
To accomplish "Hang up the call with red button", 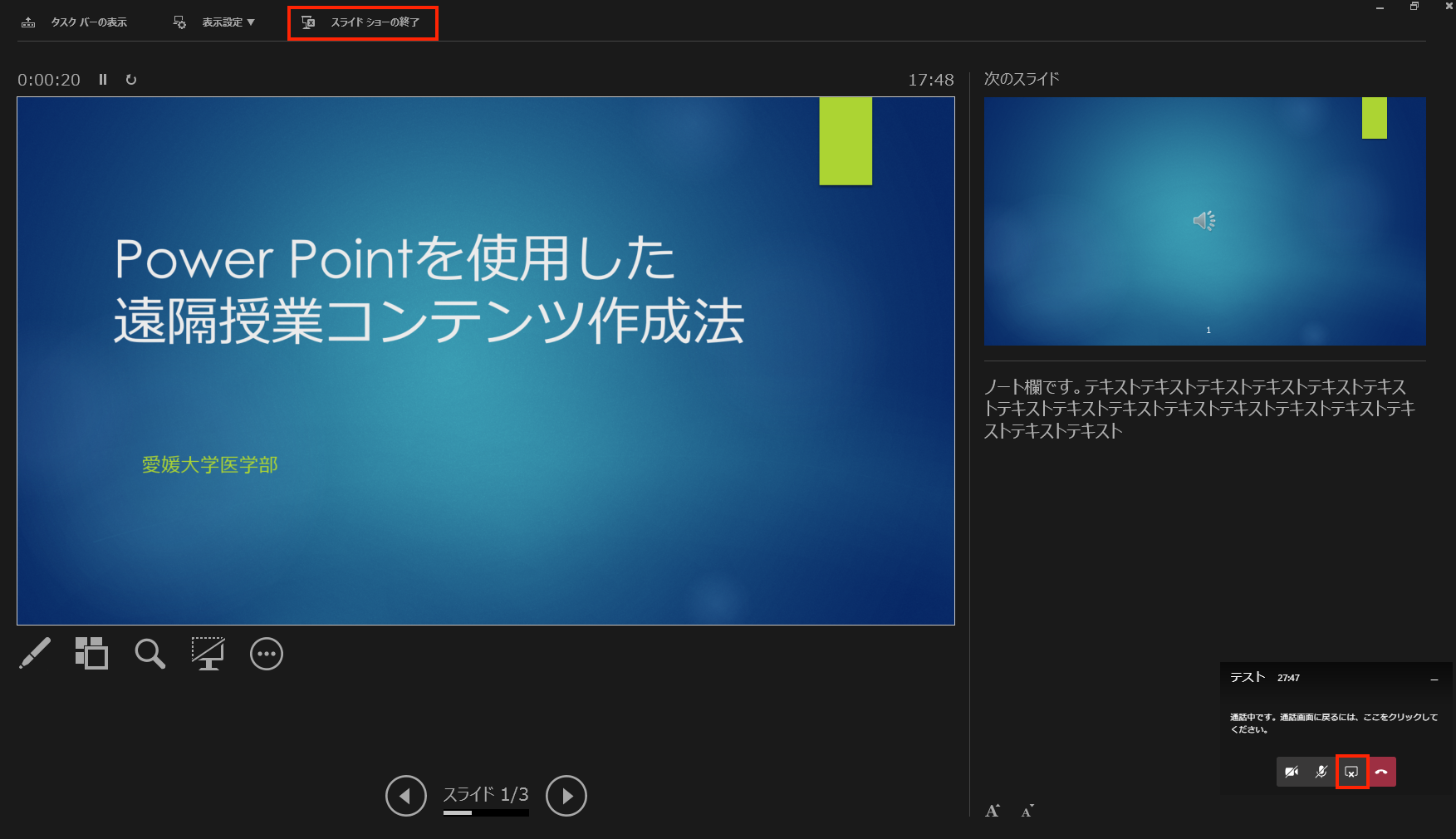I will click(1381, 772).
